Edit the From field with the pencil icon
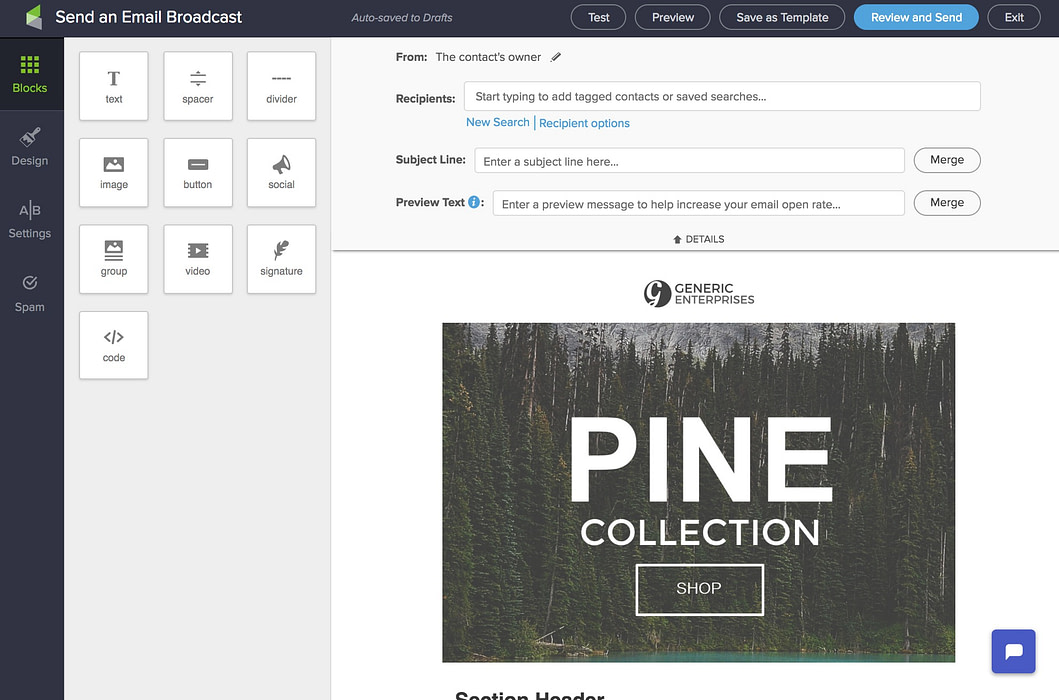 (556, 57)
